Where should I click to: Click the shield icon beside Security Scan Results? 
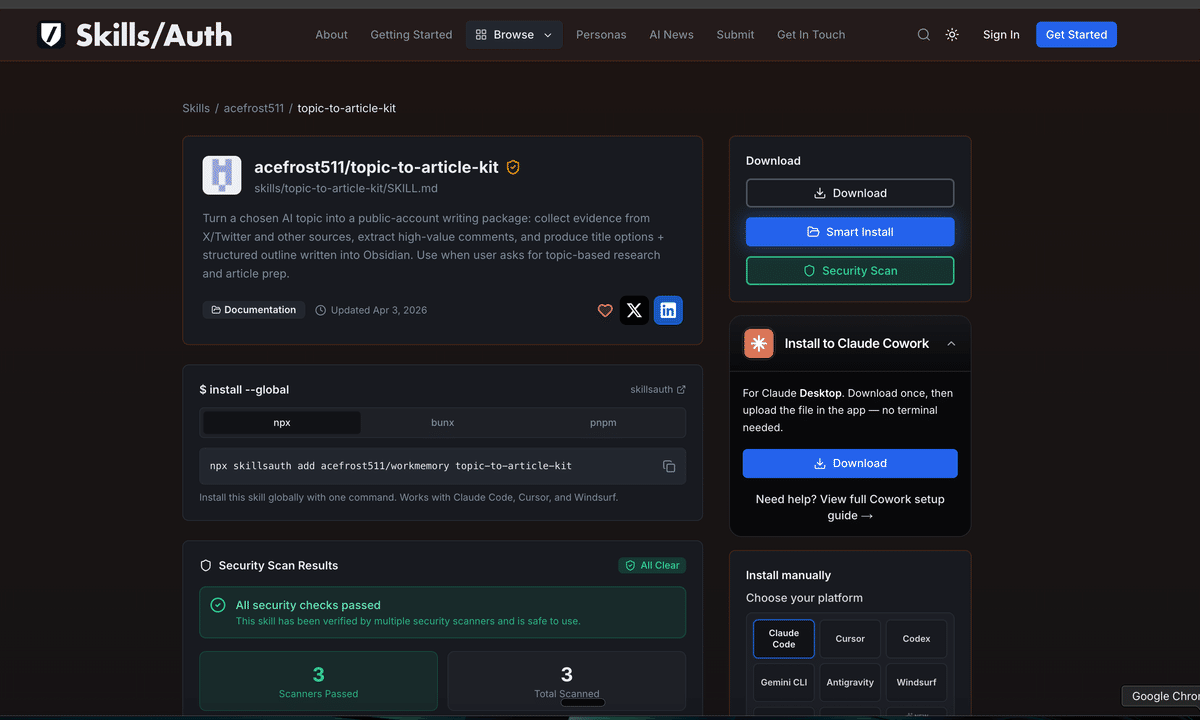tap(206, 565)
